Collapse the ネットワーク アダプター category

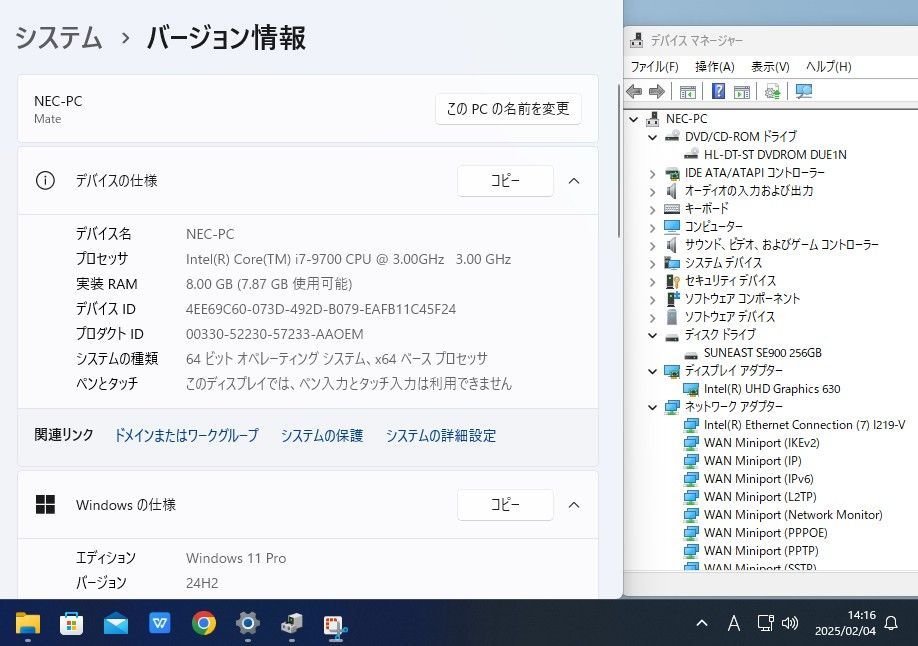click(653, 407)
